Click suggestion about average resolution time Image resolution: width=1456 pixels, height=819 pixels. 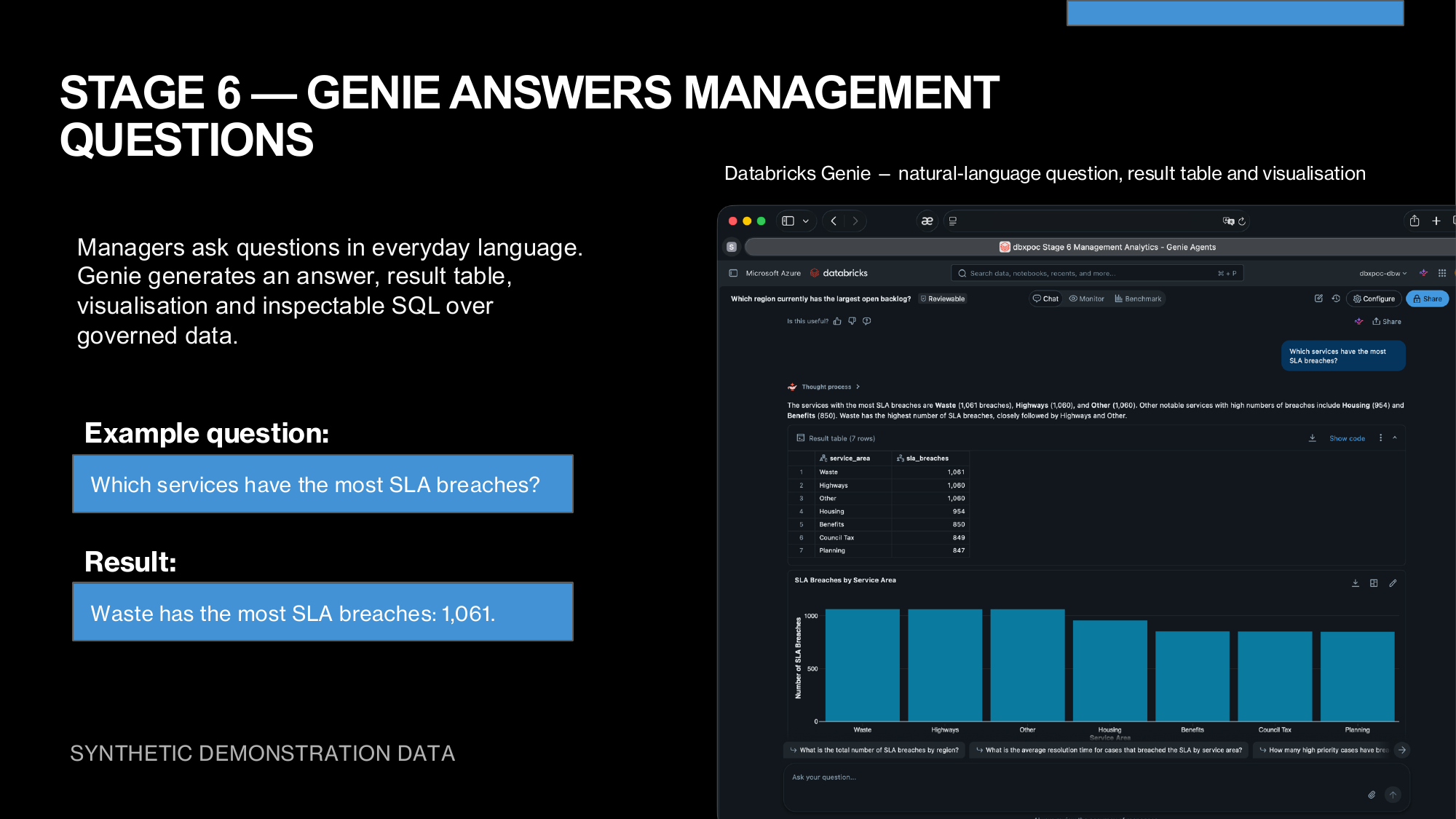[1109, 750]
